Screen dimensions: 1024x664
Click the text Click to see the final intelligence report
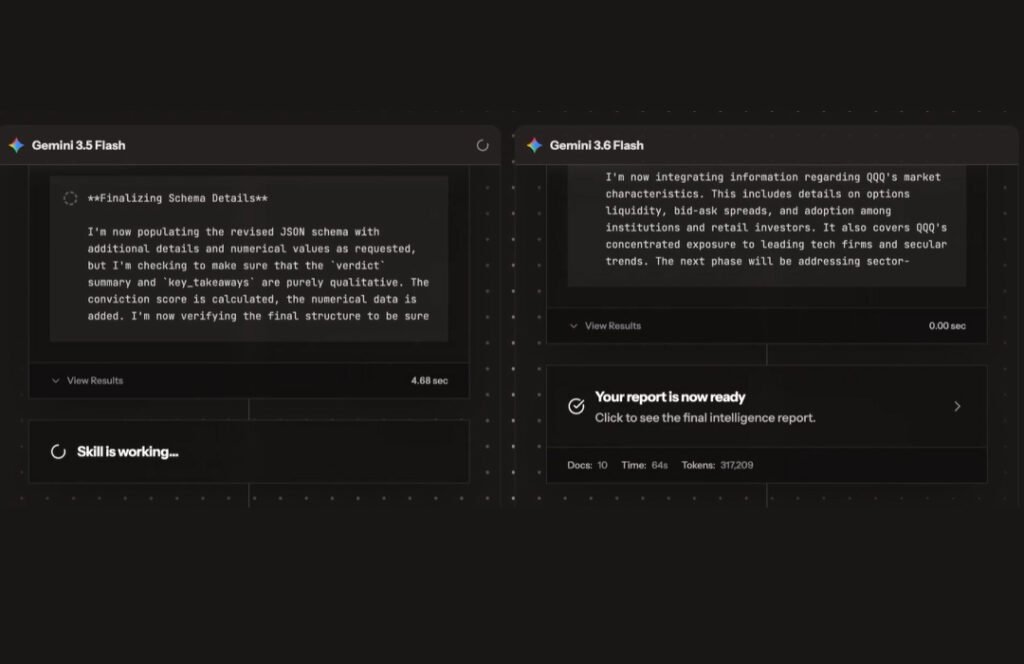coord(705,418)
